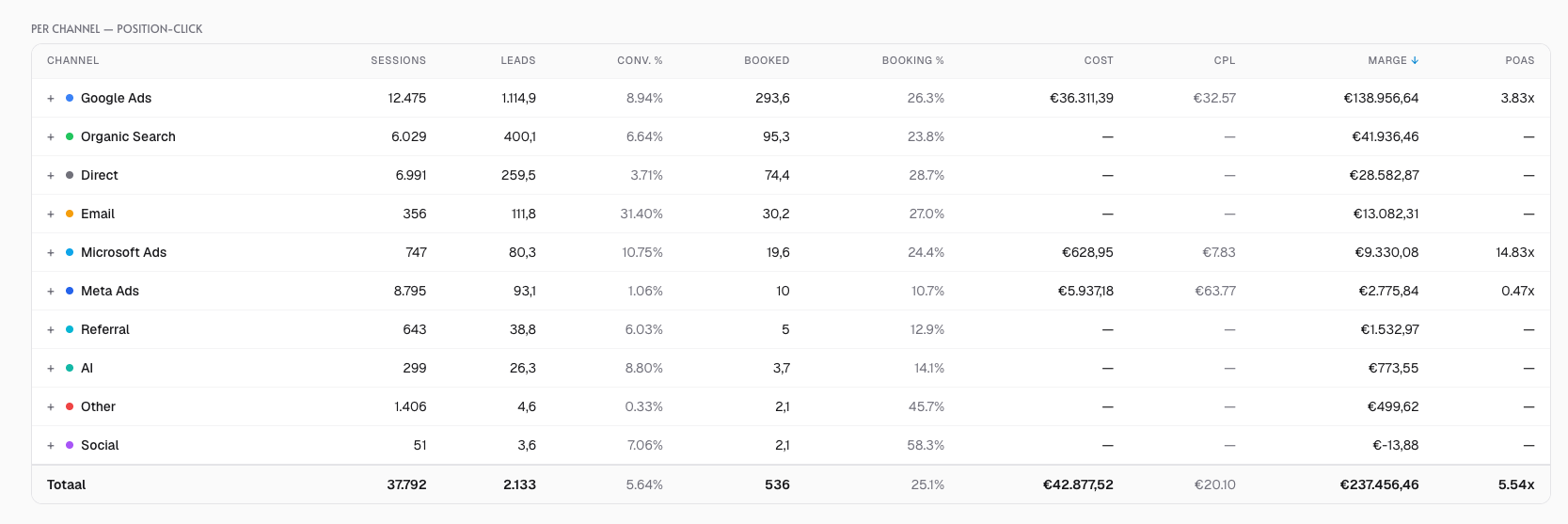
Task: Sort by BOOKED column header
Action: [767, 60]
